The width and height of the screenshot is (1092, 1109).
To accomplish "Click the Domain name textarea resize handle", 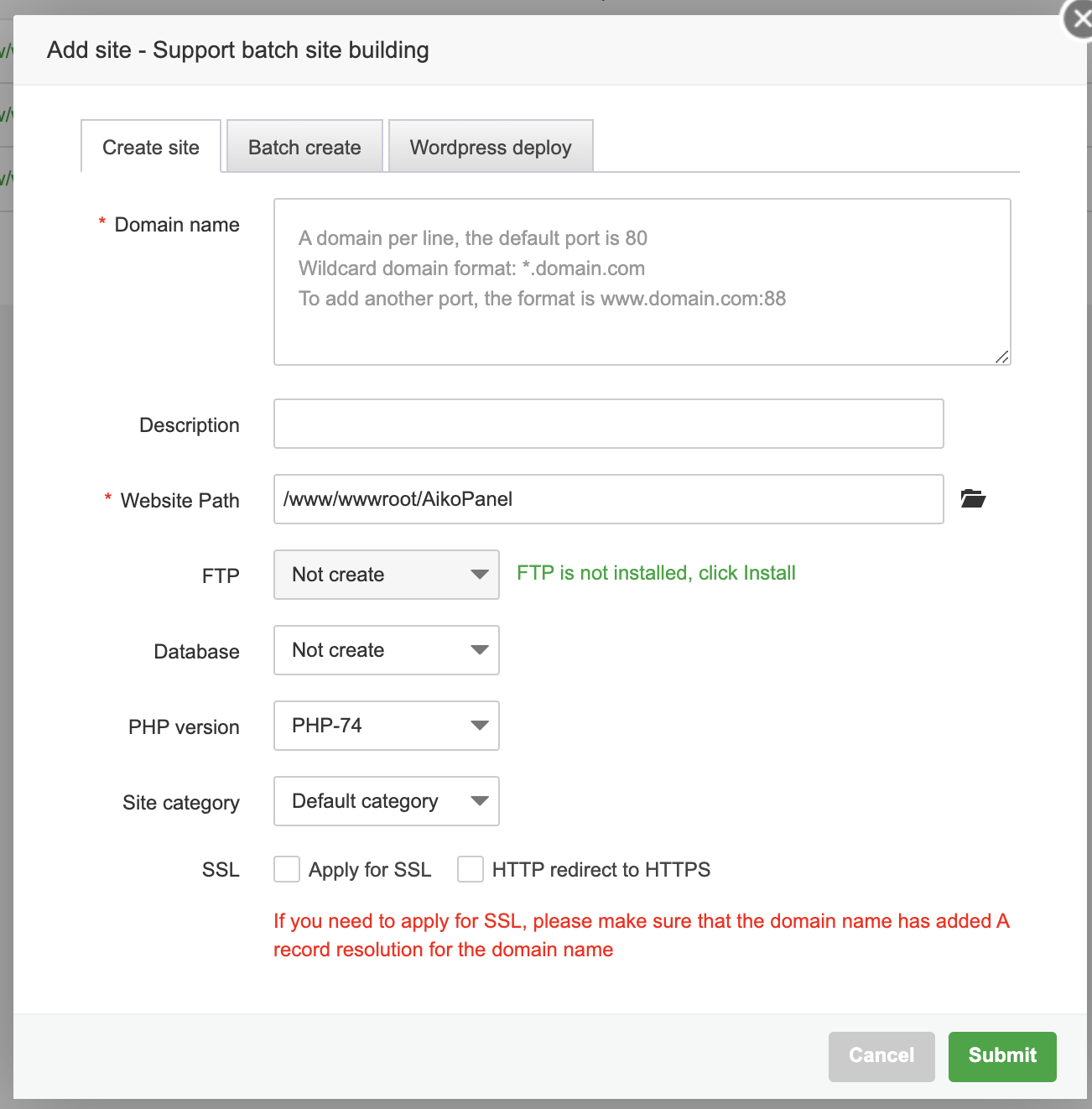I will [x=1001, y=357].
